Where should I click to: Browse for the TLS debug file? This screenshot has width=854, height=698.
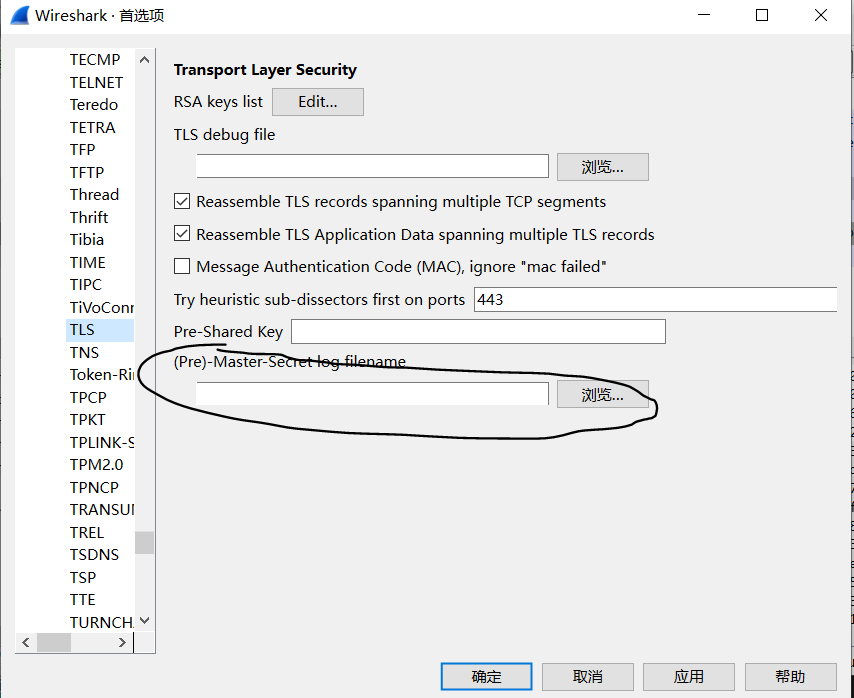(602, 167)
